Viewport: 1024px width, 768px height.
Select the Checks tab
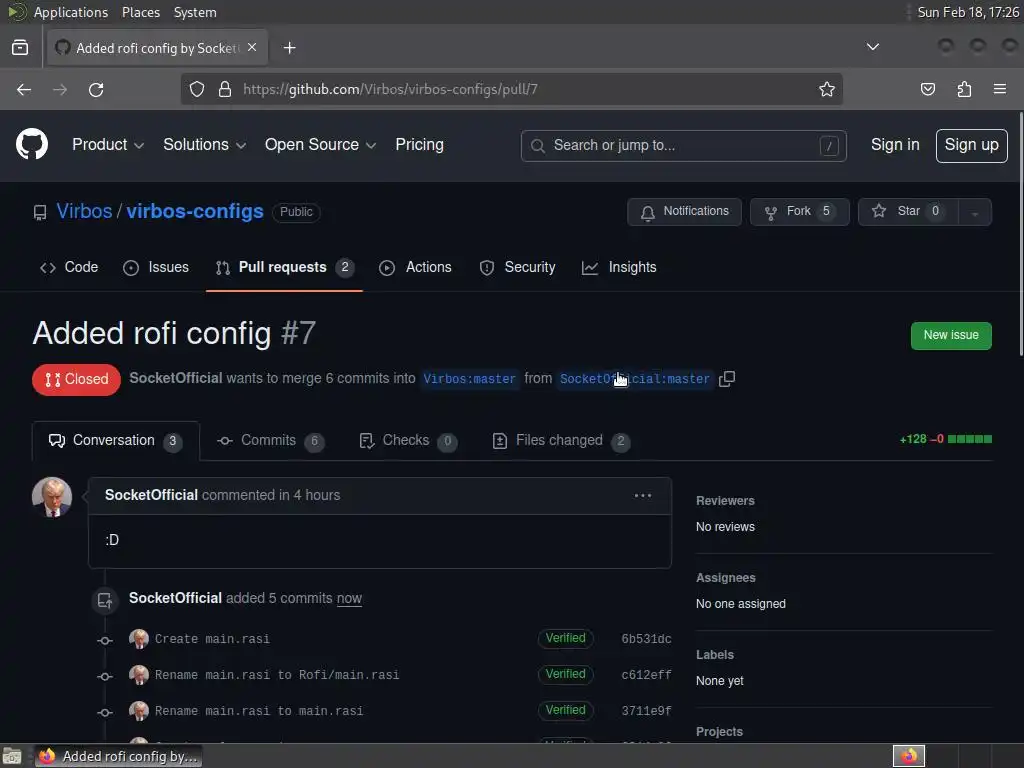tap(408, 441)
